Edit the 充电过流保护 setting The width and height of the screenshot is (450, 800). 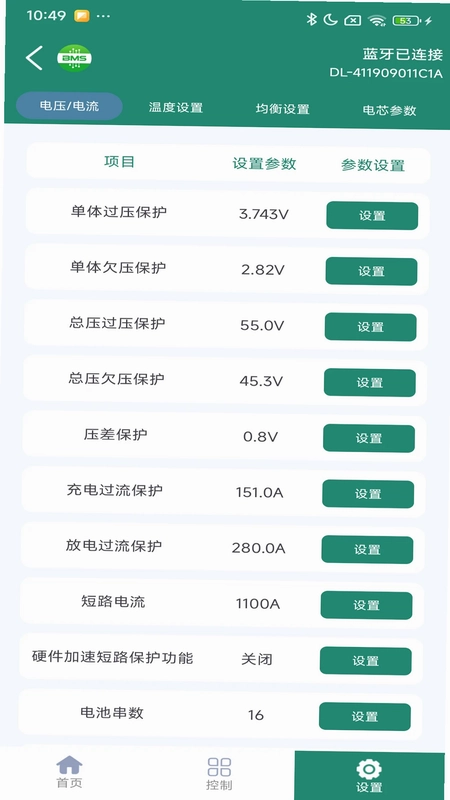(368, 494)
